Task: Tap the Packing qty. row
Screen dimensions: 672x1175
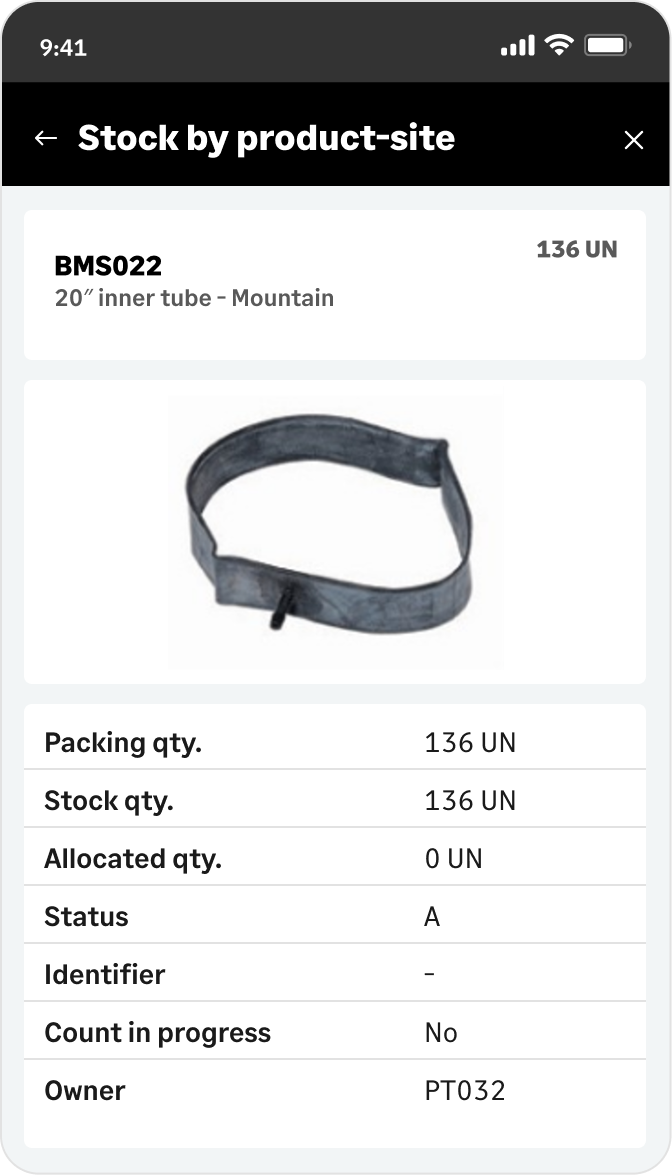Action: tap(335, 741)
